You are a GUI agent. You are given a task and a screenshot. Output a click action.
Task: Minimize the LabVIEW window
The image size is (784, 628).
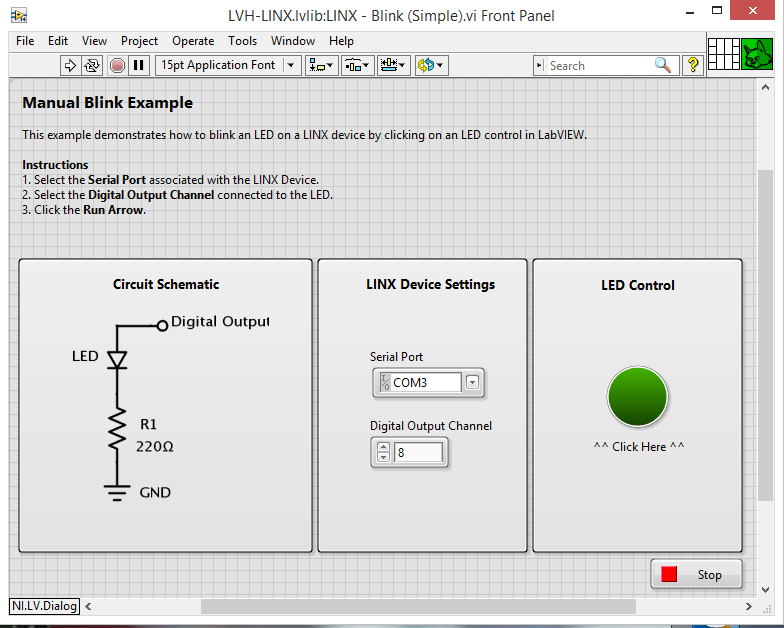690,12
